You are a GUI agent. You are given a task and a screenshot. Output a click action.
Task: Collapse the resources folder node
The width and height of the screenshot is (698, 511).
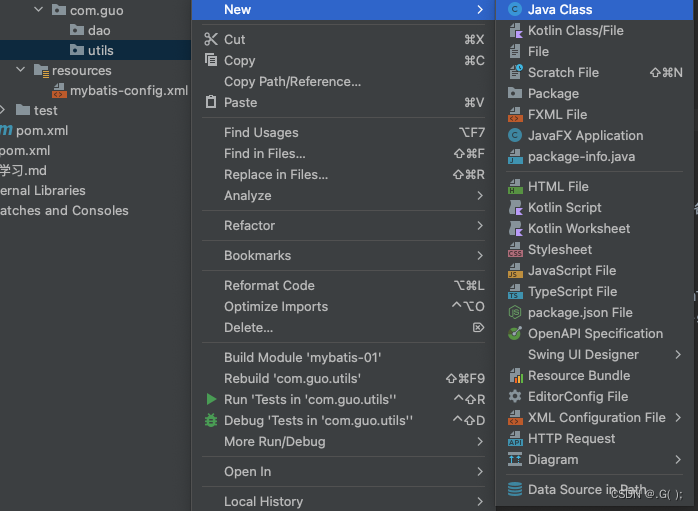[20, 69]
